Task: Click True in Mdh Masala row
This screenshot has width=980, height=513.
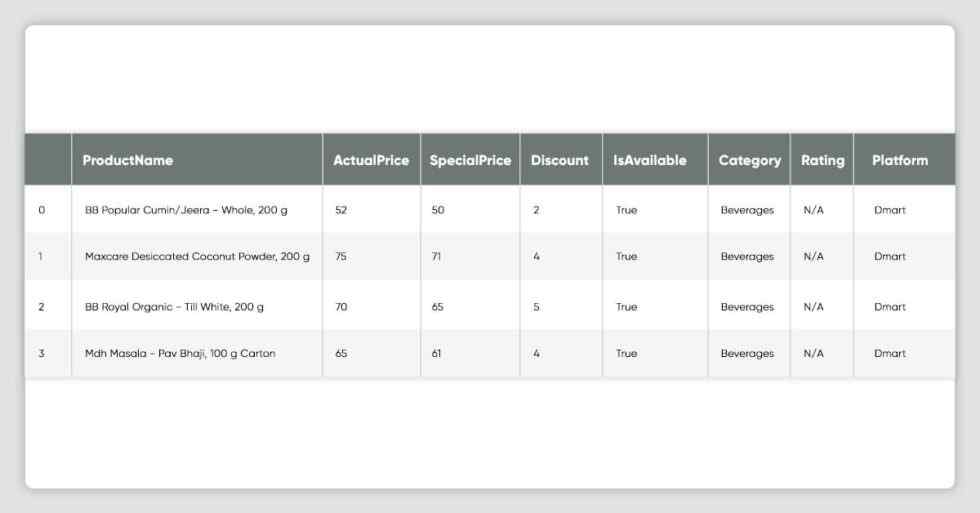Action: point(626,353)
